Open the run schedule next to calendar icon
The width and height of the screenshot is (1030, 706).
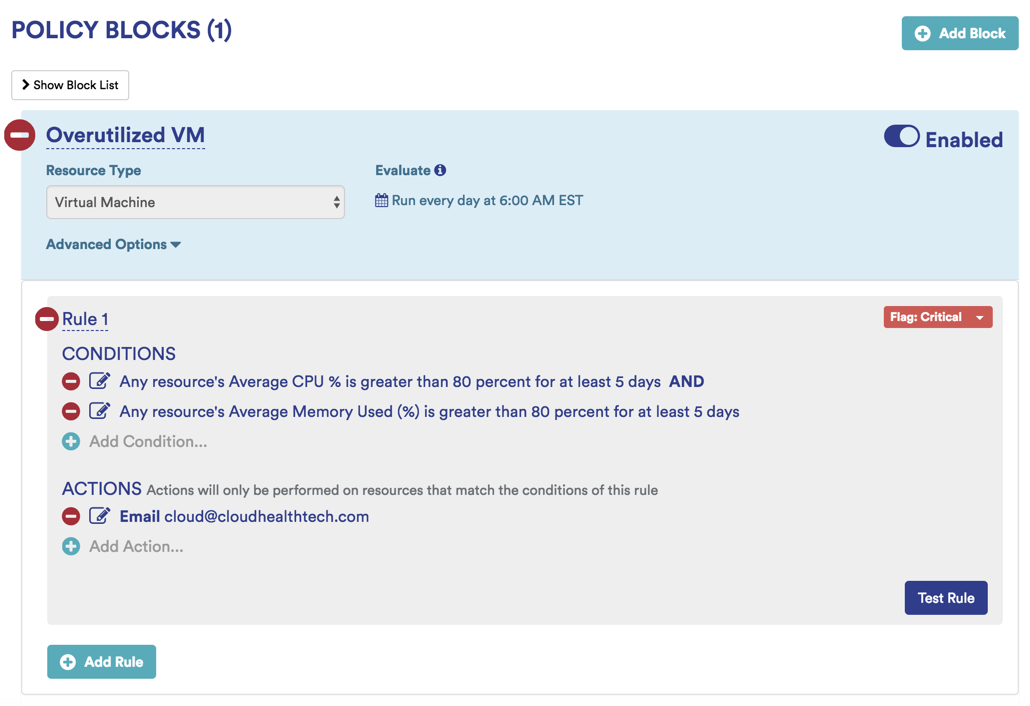486,200
